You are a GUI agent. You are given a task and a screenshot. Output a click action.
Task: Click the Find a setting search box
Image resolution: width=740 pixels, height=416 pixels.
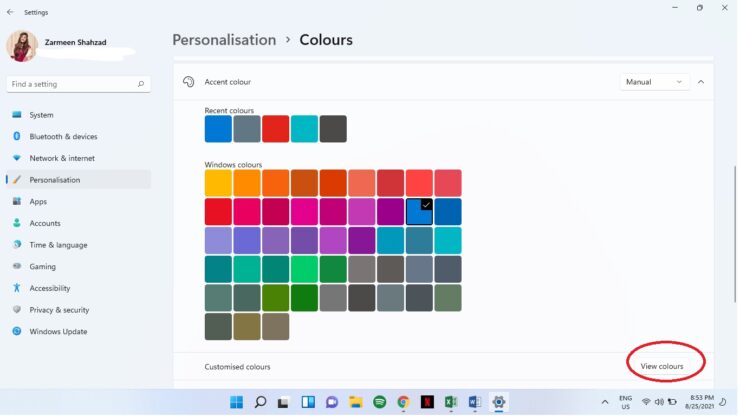tap(70, 84)
